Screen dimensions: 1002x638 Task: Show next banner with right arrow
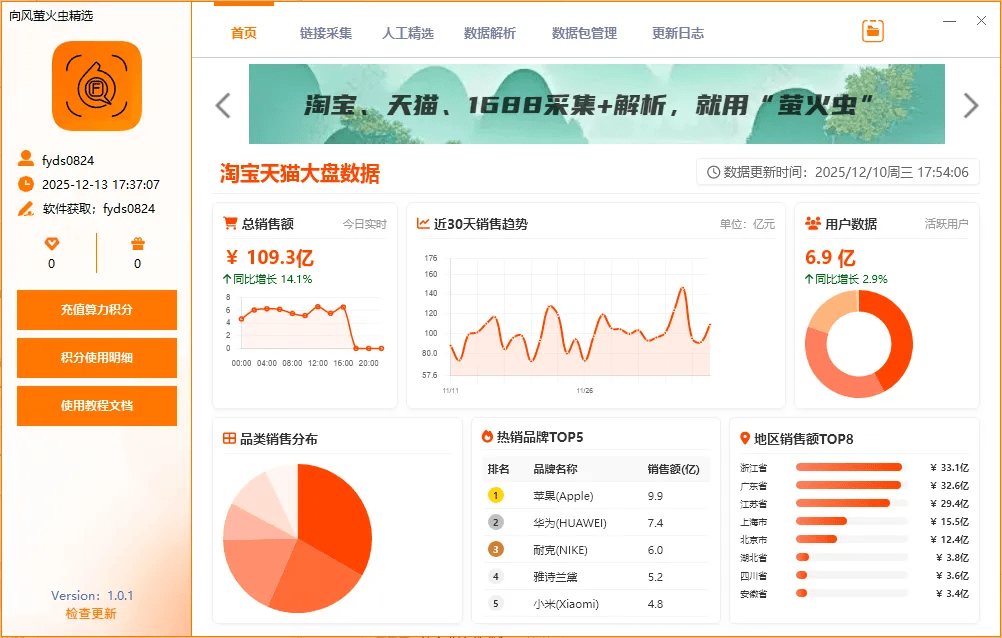tap(970, 105)
